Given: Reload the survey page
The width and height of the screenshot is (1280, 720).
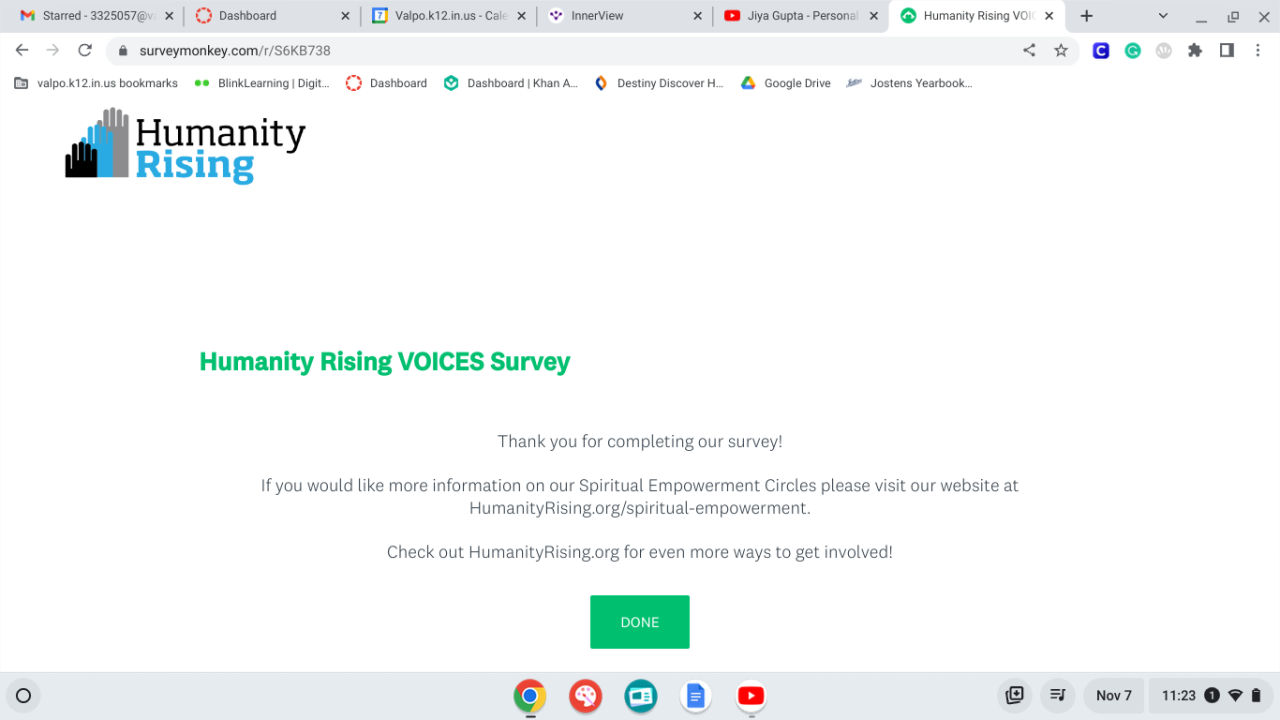Looking at the screenshot, I should tap(85, 50).
